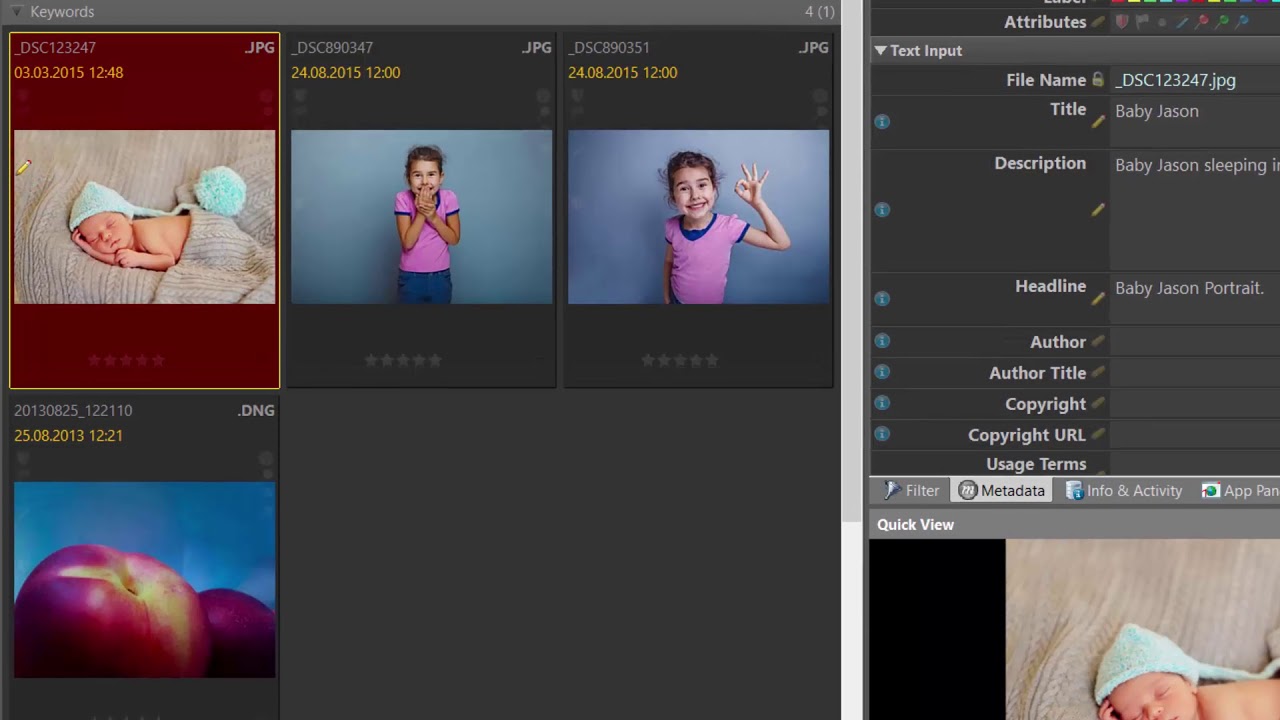Click the date '25.08.2013 12:21'

tap(68, 435)
